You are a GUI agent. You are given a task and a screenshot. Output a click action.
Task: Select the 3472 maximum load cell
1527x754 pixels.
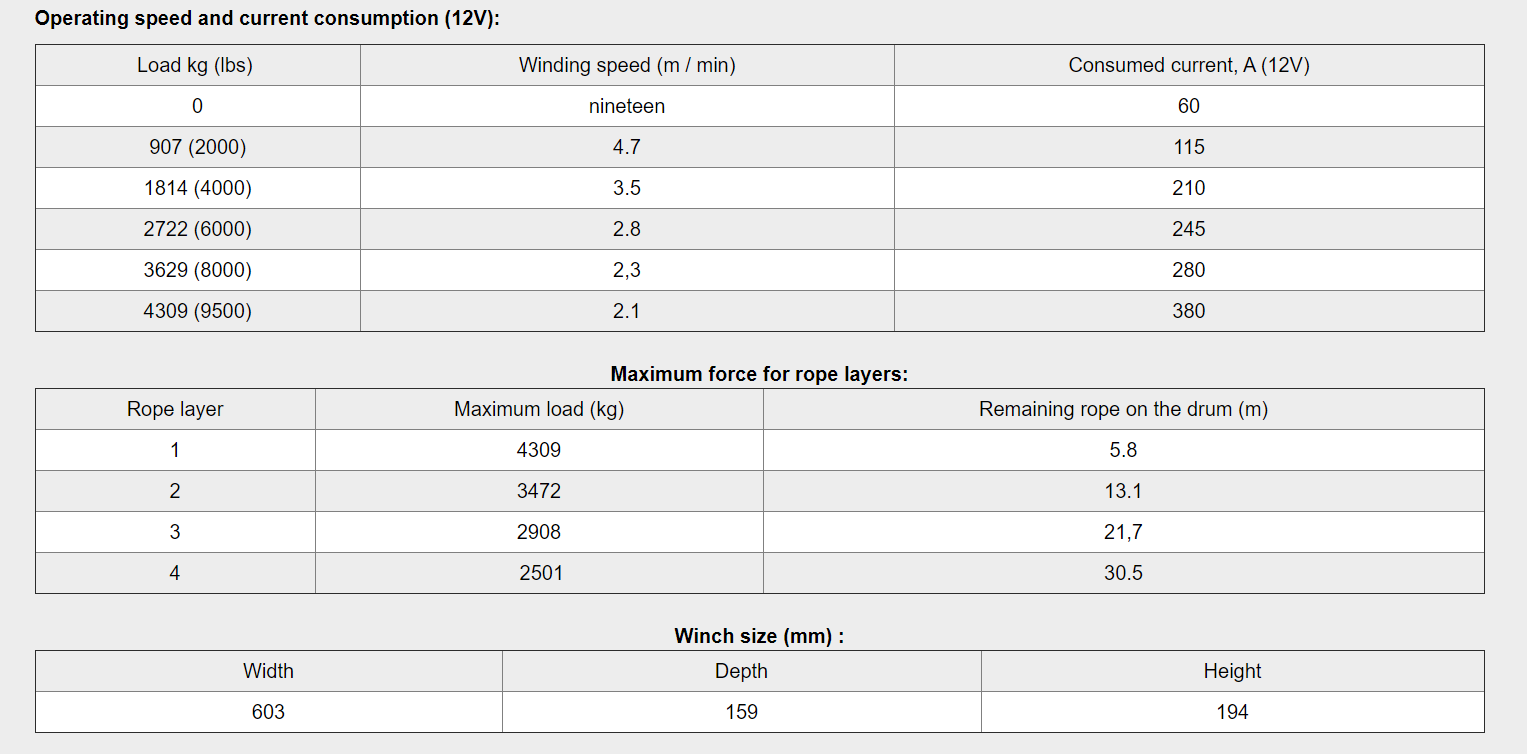(x=539, y=491)
